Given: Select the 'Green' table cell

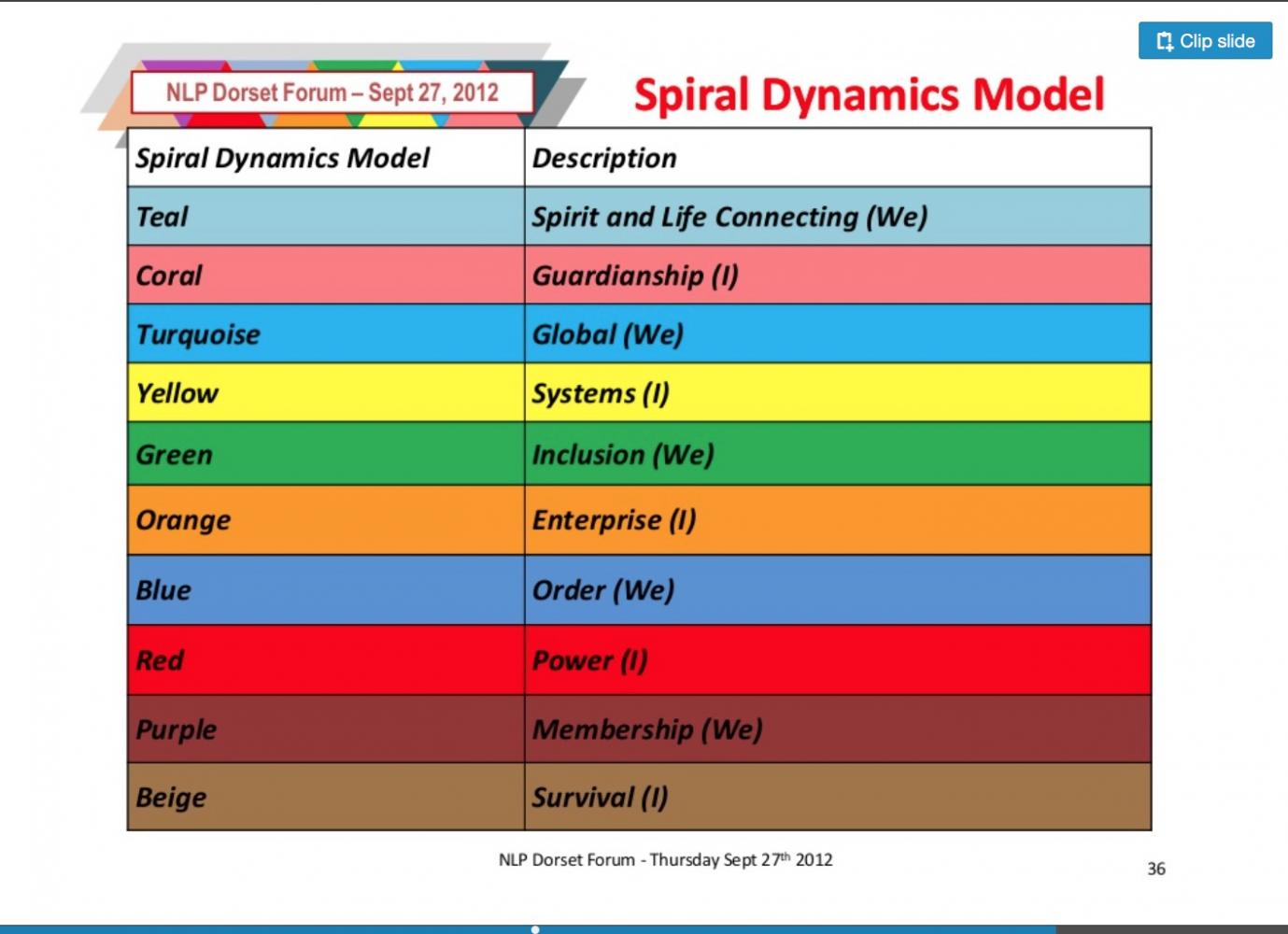Looking at the screenshot, I should click(326, 454).
